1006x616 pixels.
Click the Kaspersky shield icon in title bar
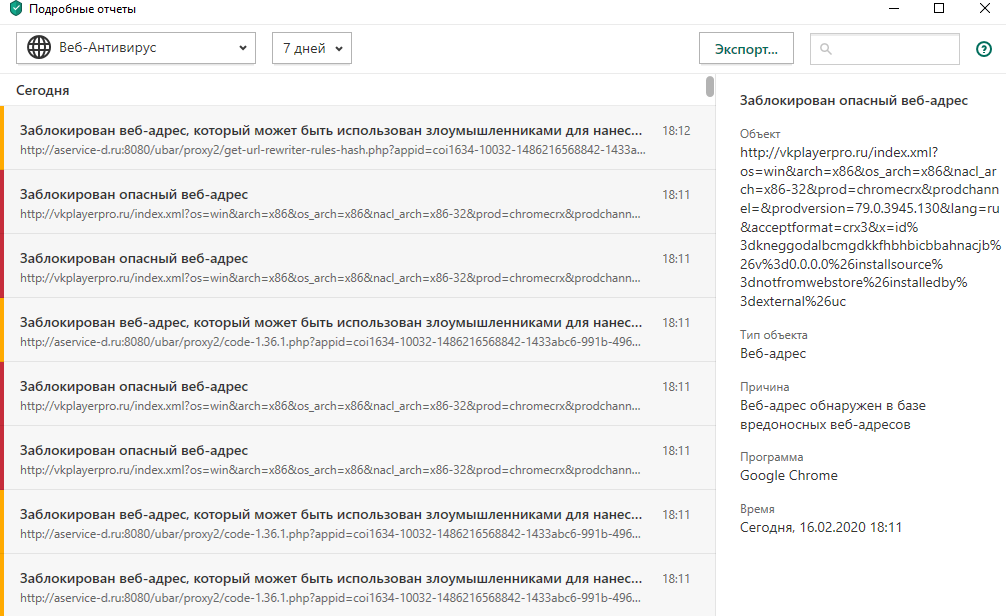[x=14, y=9]
